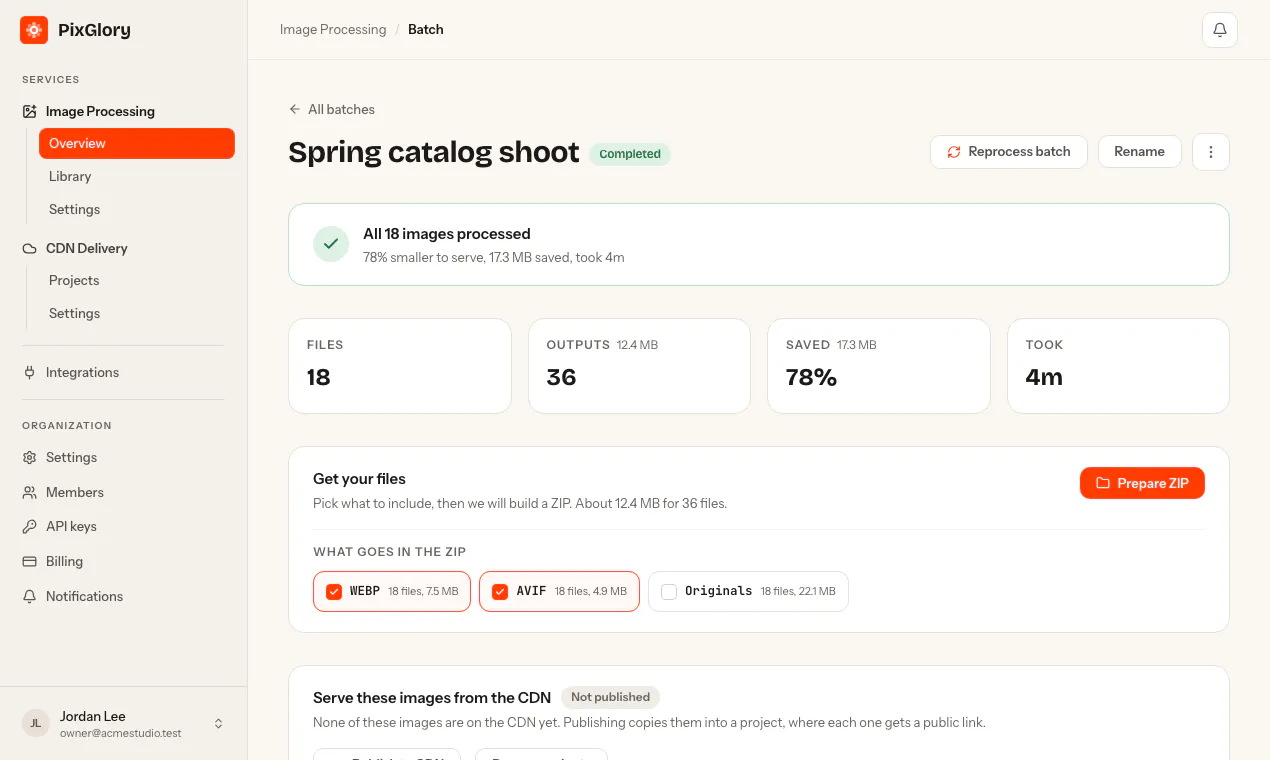Follow the Image Processing breadcrumb link
This screenshot has height=760, width=1270.
pyautogui.click(x=333, y=29)
